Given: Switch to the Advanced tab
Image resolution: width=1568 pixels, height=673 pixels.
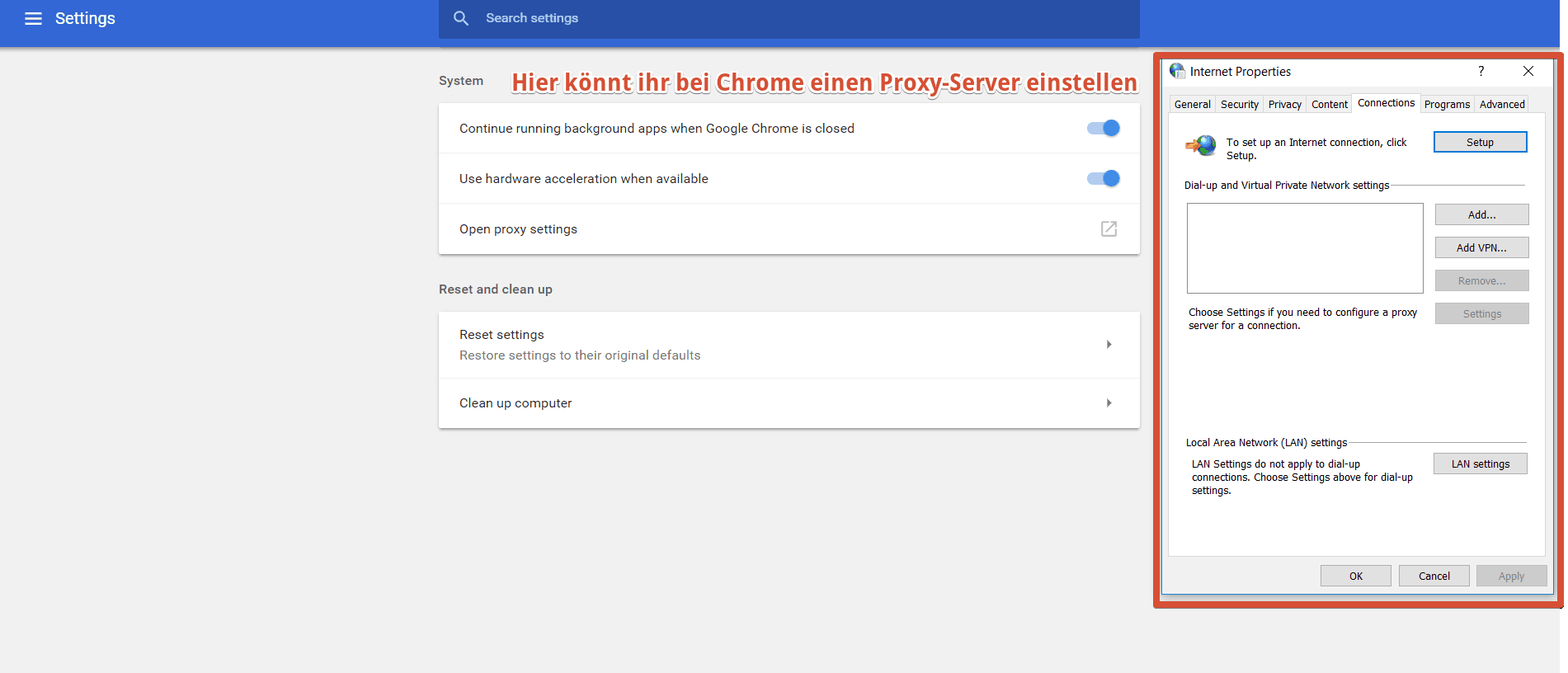Looking at the screenshot, I should click(1502, 105).
